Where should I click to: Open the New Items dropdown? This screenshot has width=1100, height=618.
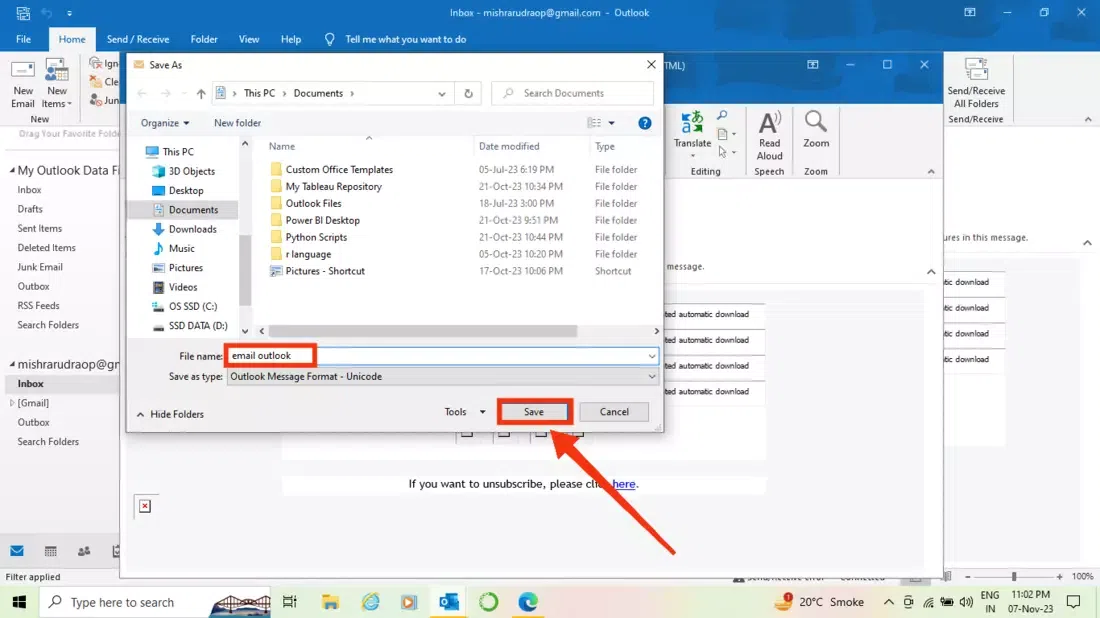coord(57,84)
